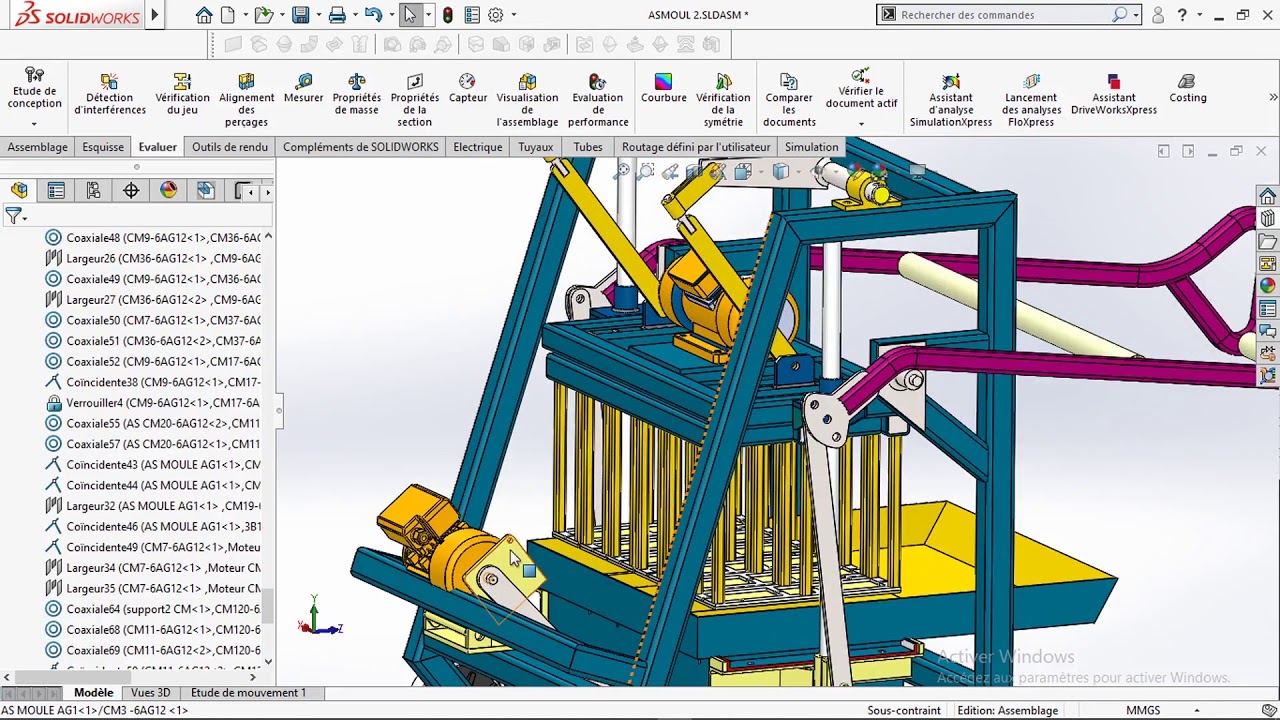Image resolution: width=1280 pixels, height=720 pixels.
Task: Select the Coïncidente38 mate in tree
Action: (153, 382)
